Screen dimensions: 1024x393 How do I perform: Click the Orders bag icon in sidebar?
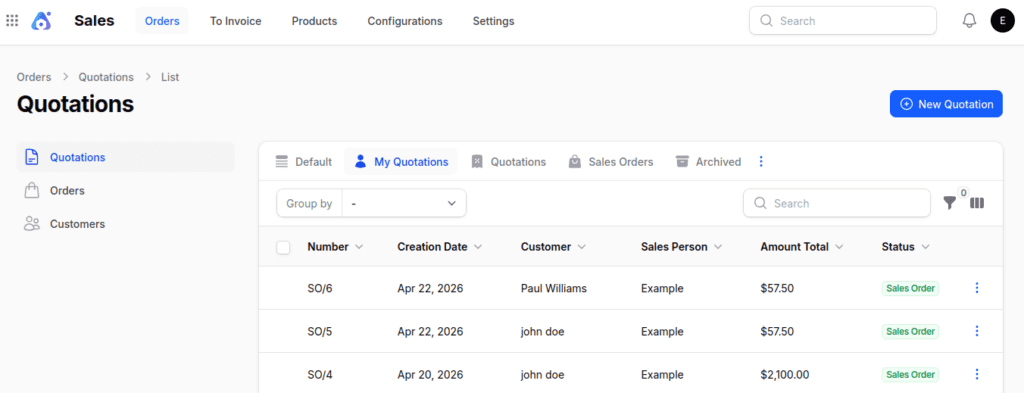(x=31, y=191)
